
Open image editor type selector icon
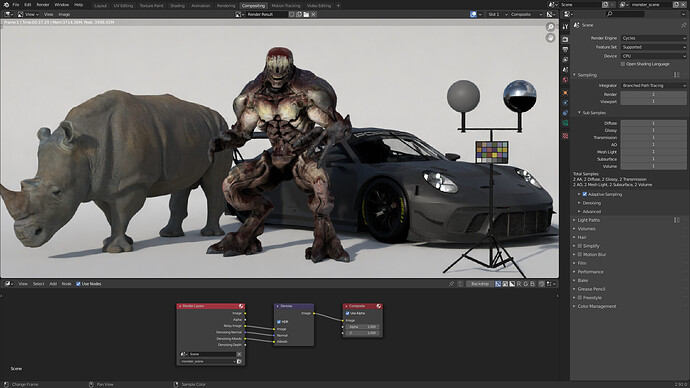tap(8, 14)
